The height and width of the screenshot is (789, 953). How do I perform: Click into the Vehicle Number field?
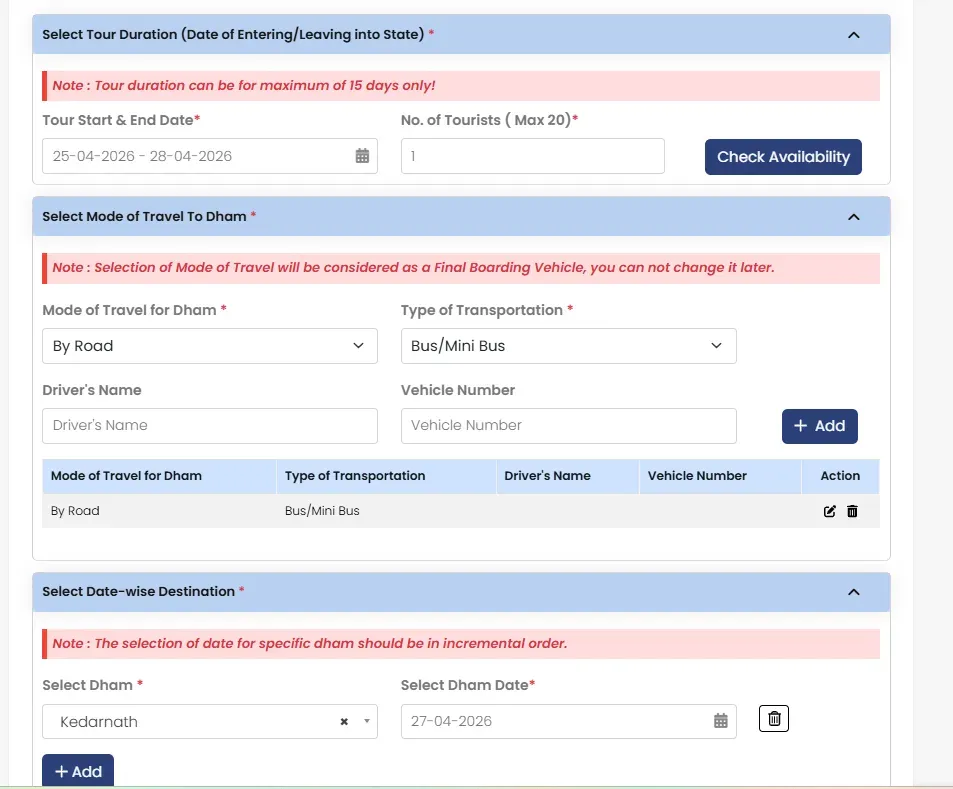coord(568,426)
